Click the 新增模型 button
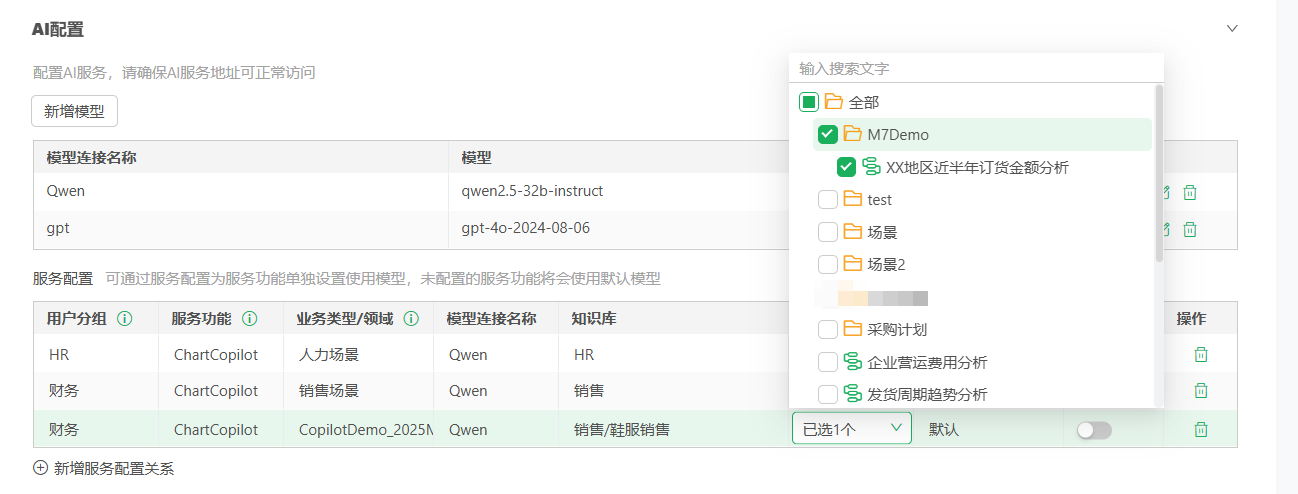The height and width of the screenshot is (494, 1298). (74, 111)
